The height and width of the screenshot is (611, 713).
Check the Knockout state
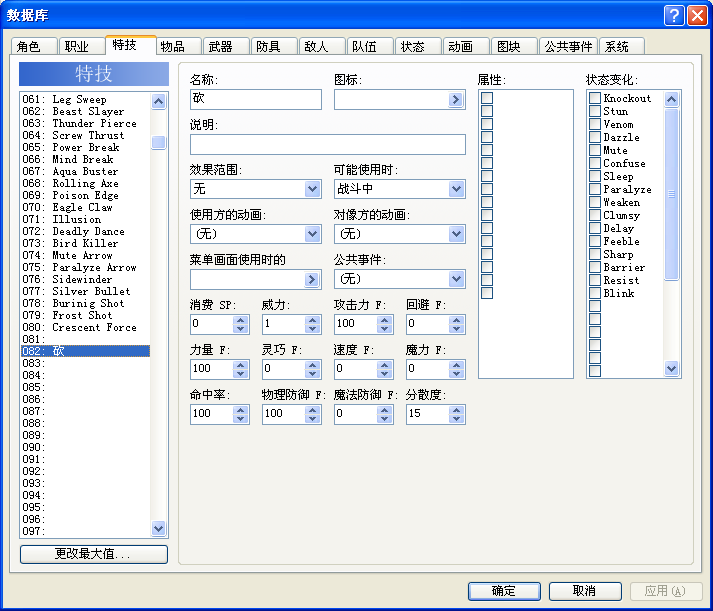[x=595, y=98]
